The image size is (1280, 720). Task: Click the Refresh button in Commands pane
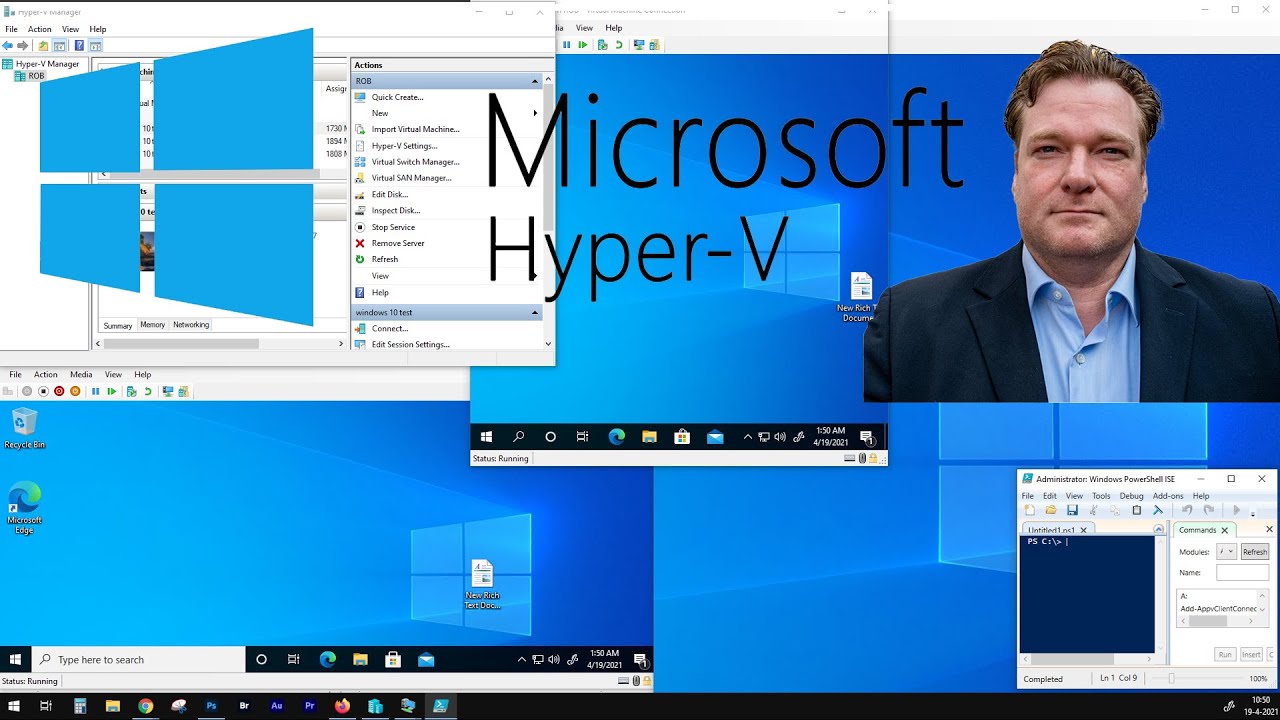(x=1255, y=552)
